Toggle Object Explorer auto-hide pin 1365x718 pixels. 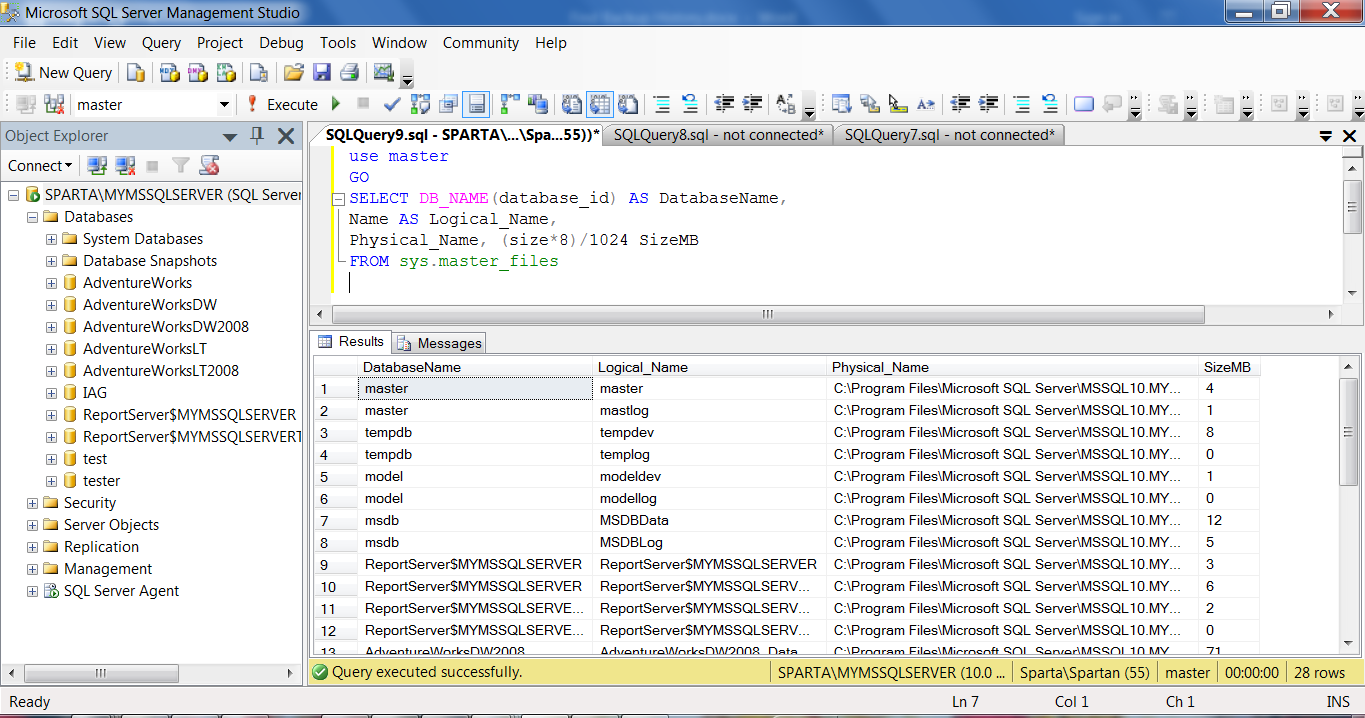[x=257, y=136]
